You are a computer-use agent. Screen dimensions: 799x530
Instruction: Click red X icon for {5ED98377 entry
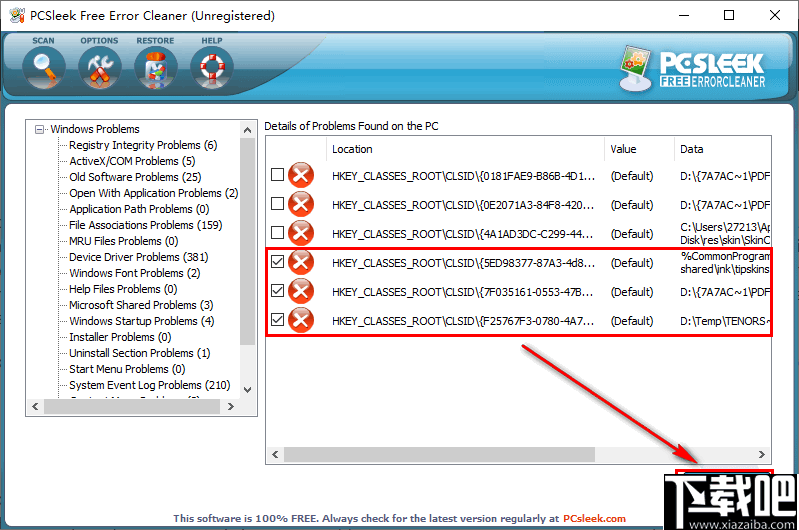(301, 263)
